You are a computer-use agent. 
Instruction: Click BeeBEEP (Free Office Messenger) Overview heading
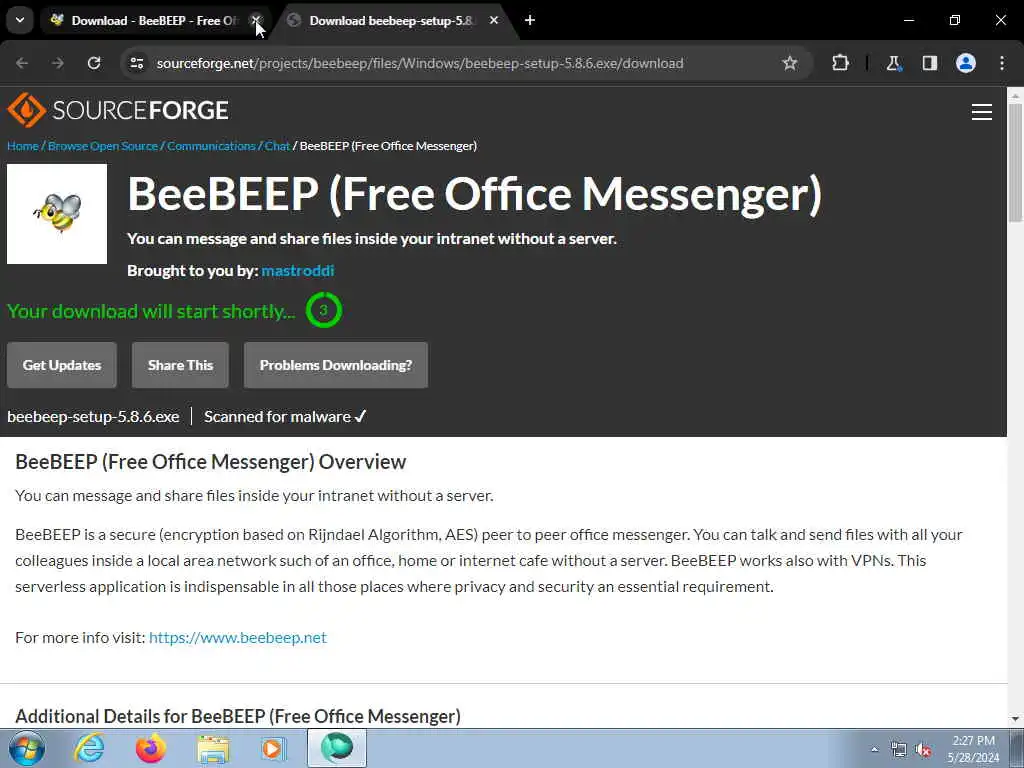coord(210,462)
